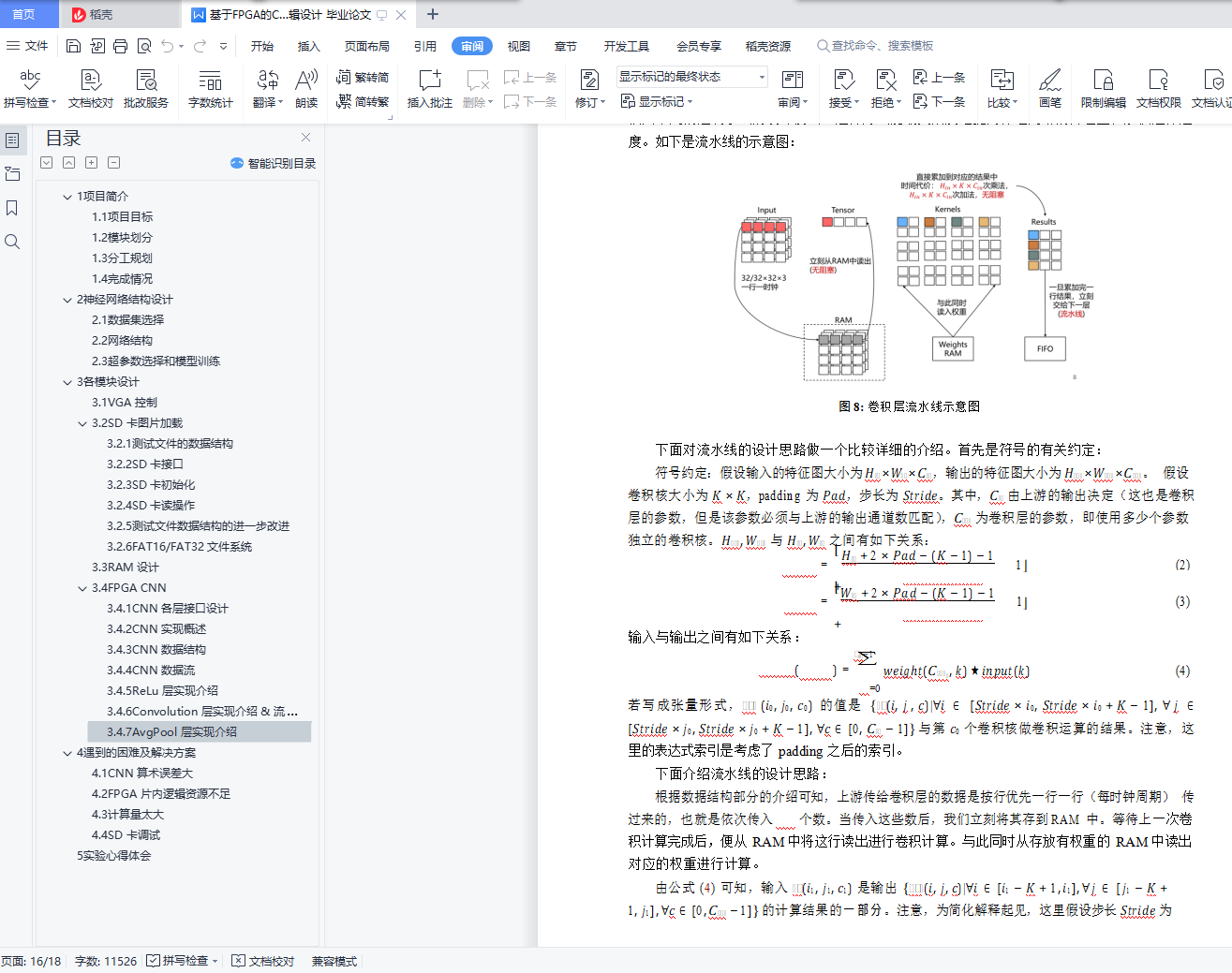Open word count (字数统计)
The width and height of the screenshot is (1232, 973).
[211, 89]
